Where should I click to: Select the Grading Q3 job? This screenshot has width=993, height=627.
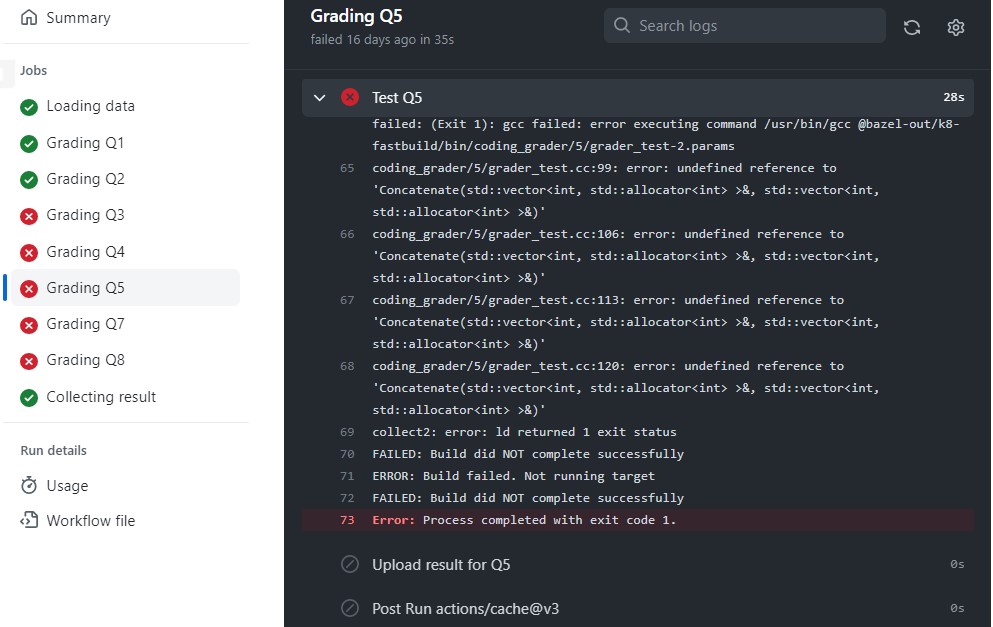[x=125, y=215]
